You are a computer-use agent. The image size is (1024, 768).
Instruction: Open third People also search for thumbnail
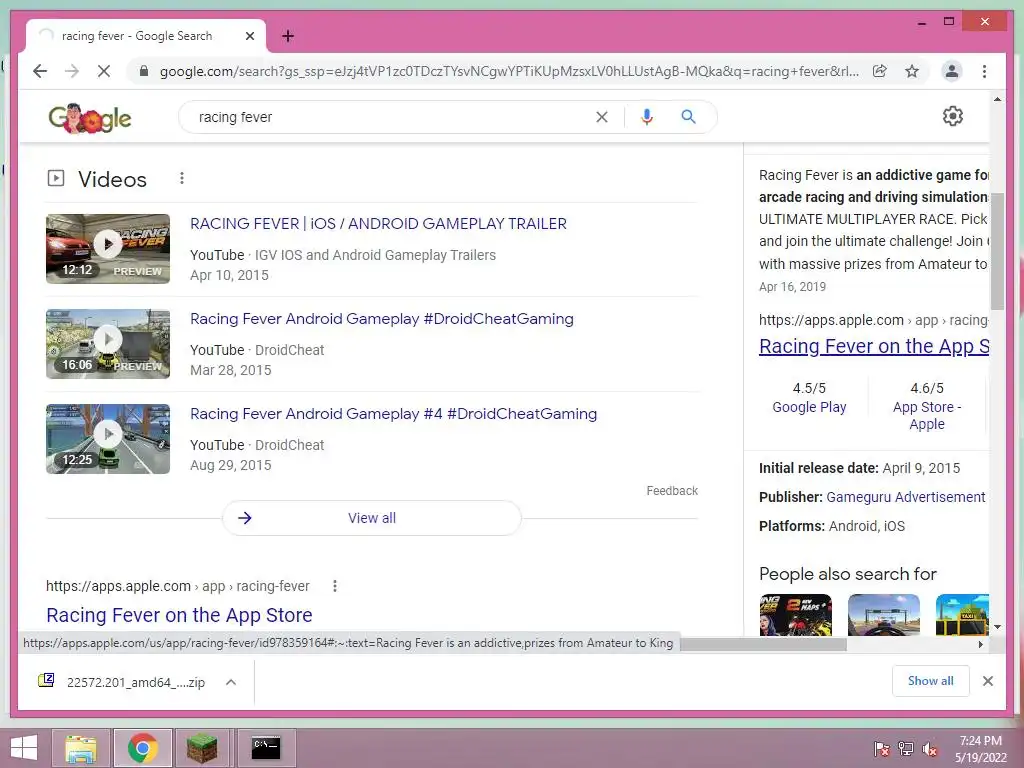pos(962,615)
